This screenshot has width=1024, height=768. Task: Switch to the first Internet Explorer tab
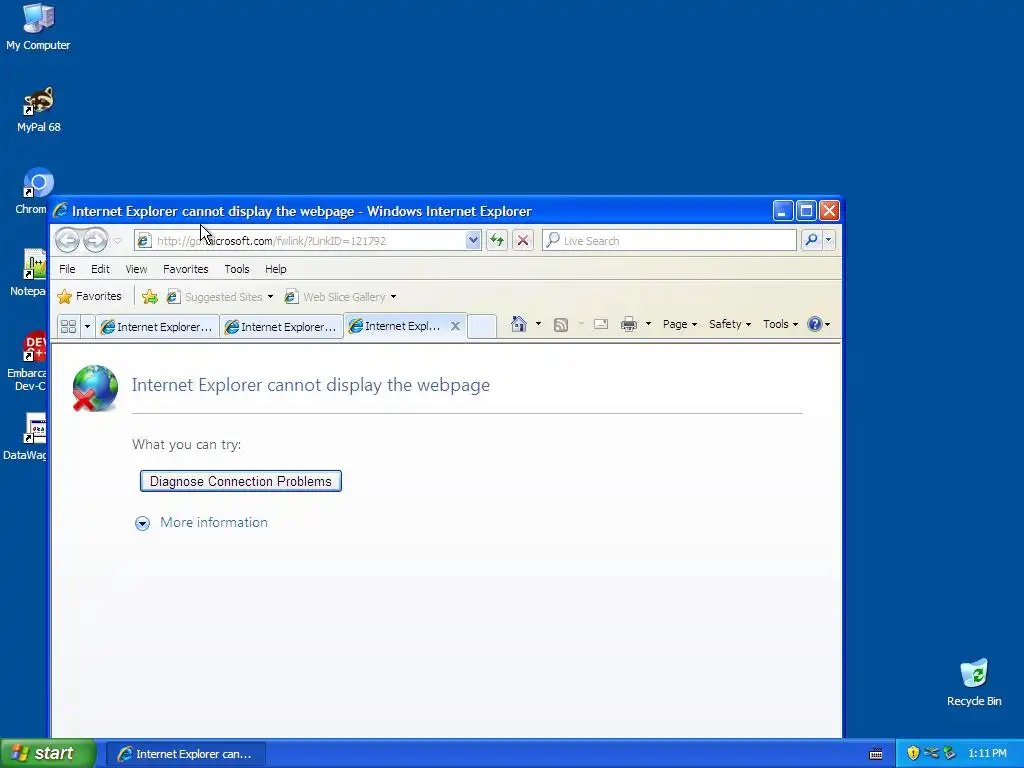[157, 327]
